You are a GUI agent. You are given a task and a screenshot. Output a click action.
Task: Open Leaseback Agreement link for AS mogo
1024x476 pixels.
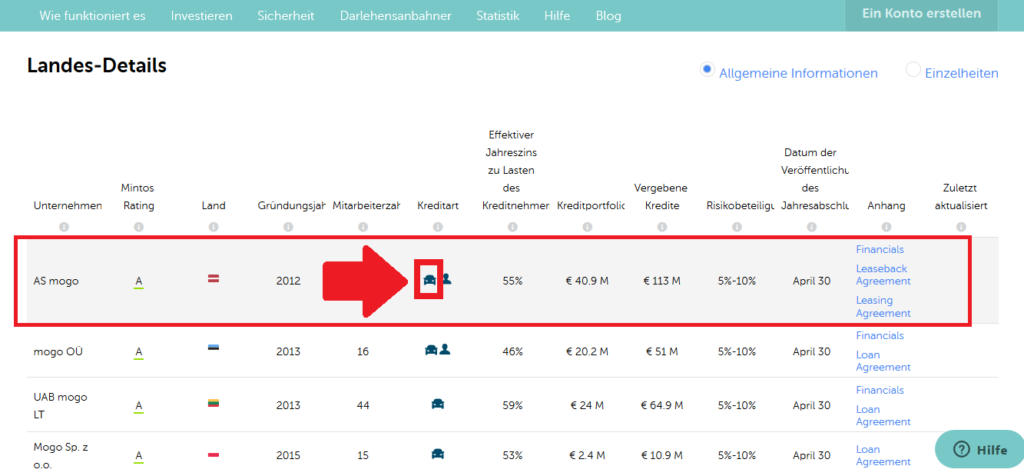coord(883,275)
